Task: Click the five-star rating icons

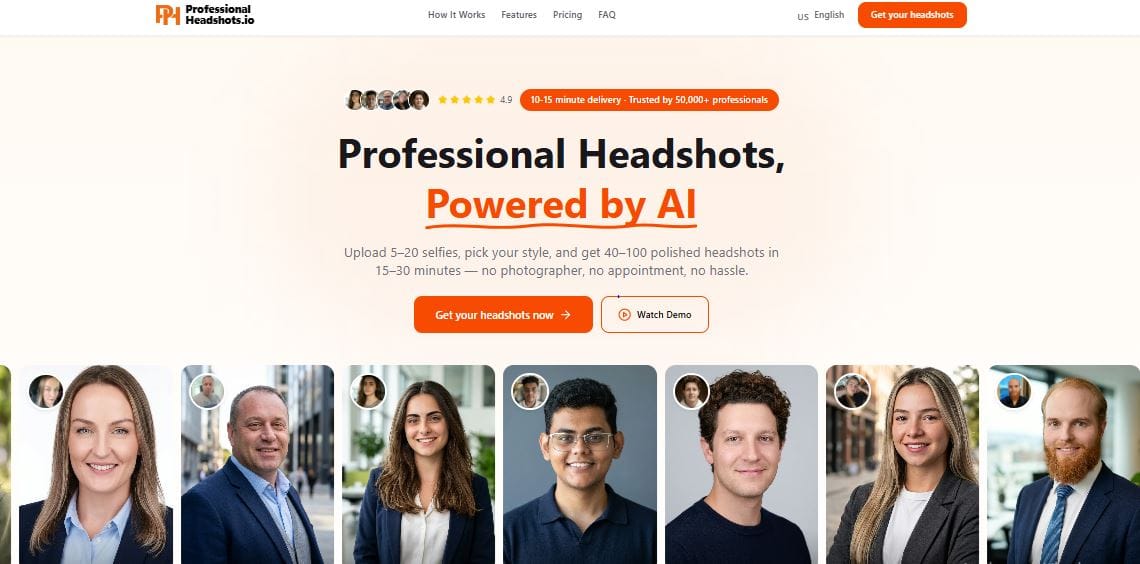Action: click(466, 100)
